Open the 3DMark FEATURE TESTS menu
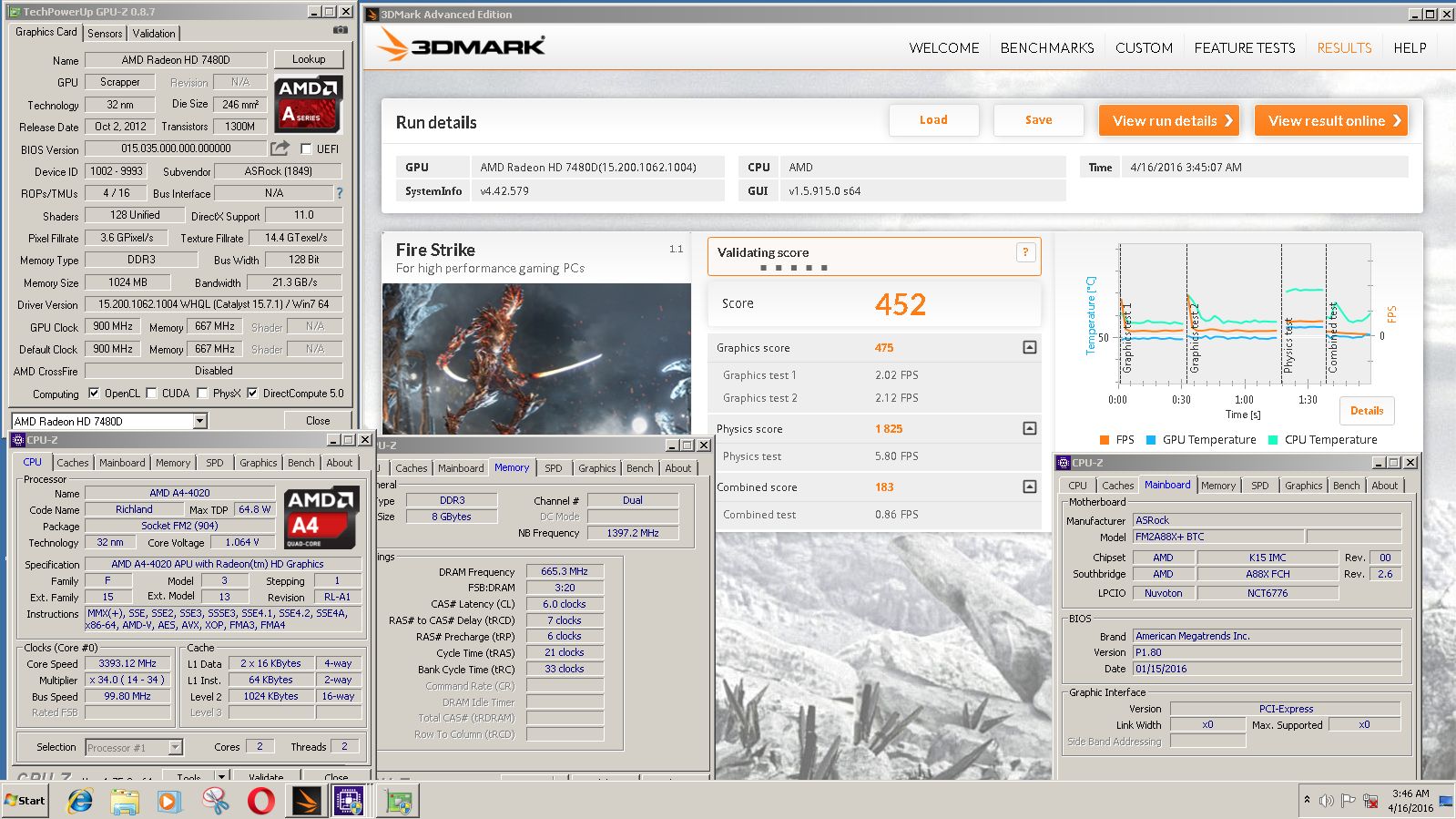 click(x=1245, y=47)
